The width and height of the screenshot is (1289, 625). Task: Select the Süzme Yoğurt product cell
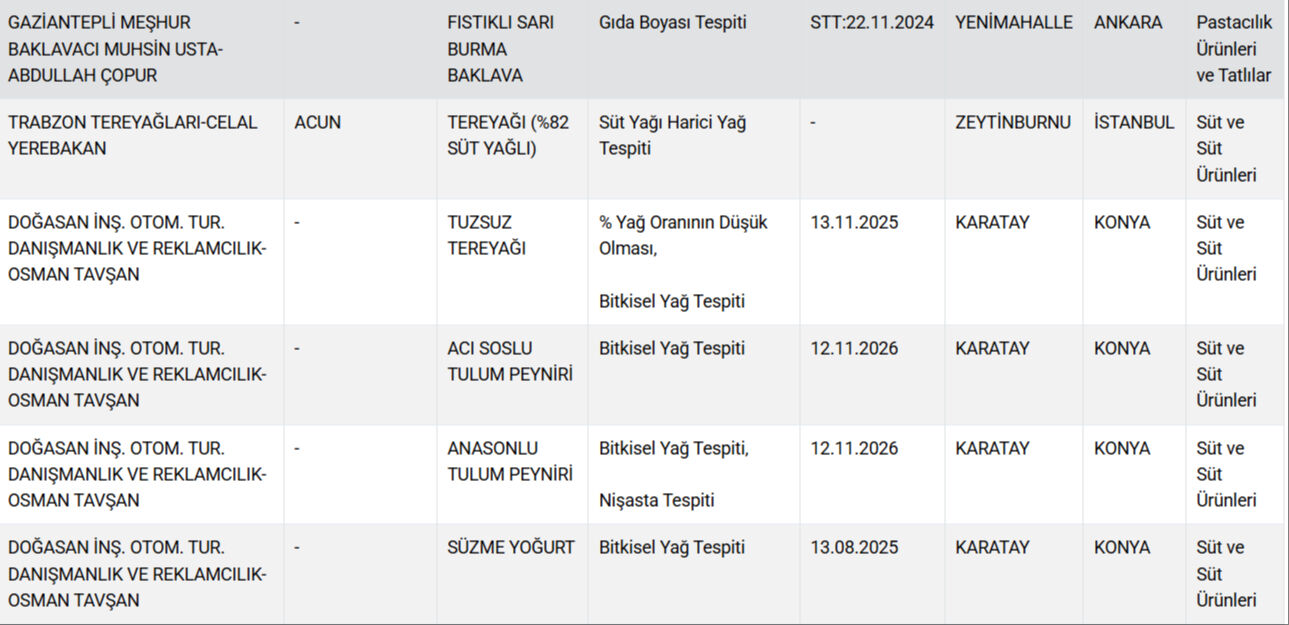(x=511, y=548)
